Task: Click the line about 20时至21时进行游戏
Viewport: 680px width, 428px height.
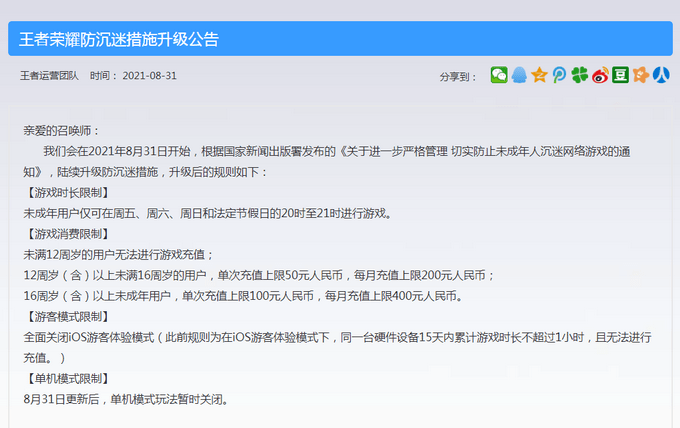Action: pyautogui.click(x=208, y=213)
